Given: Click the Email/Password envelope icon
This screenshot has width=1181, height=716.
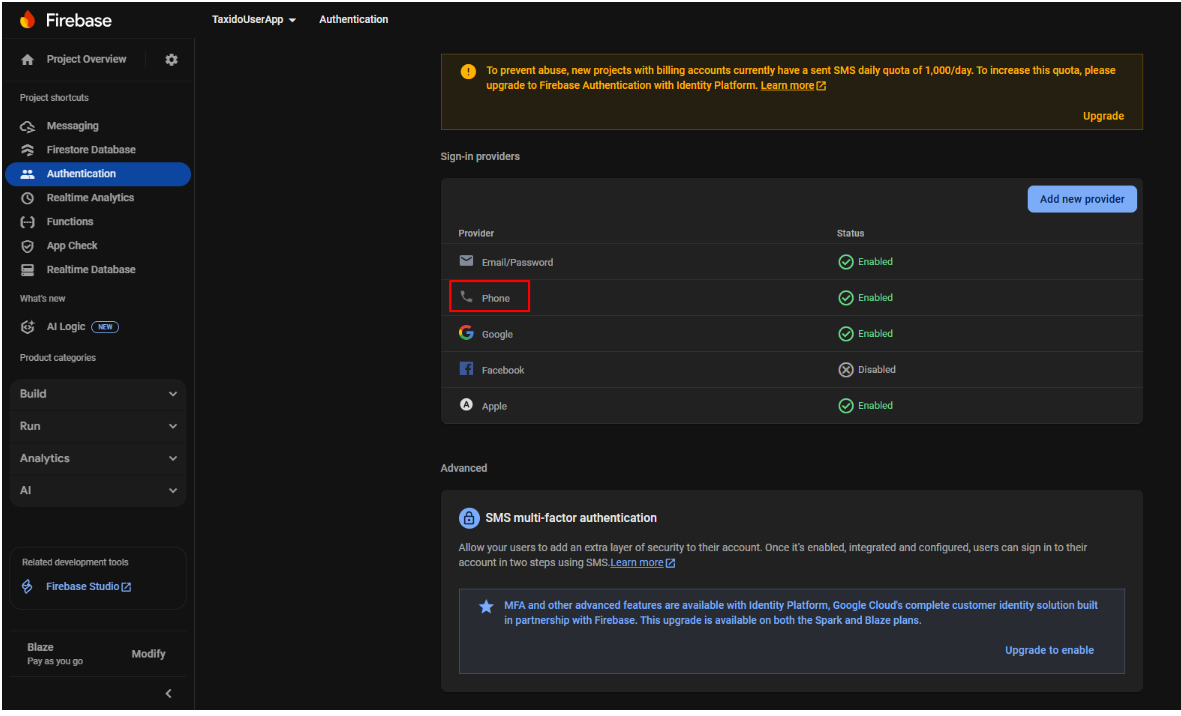Looking at the screenshot, I should pyautogui.click(x=466, y=261).
